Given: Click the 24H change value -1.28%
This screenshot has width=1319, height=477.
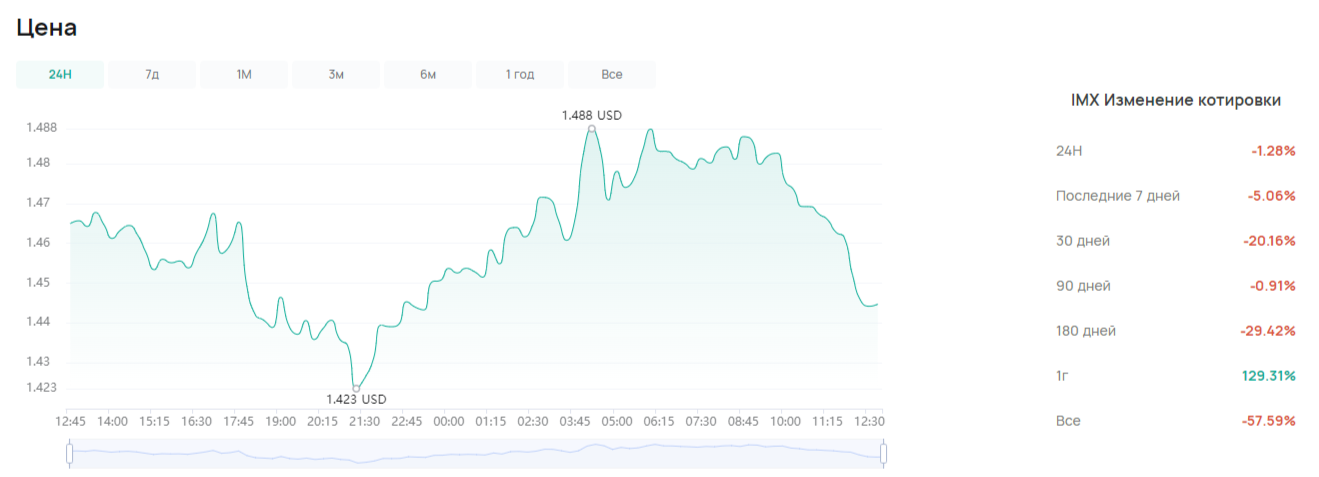Looking at the screenshot, I should click(x=1272, y=151).
